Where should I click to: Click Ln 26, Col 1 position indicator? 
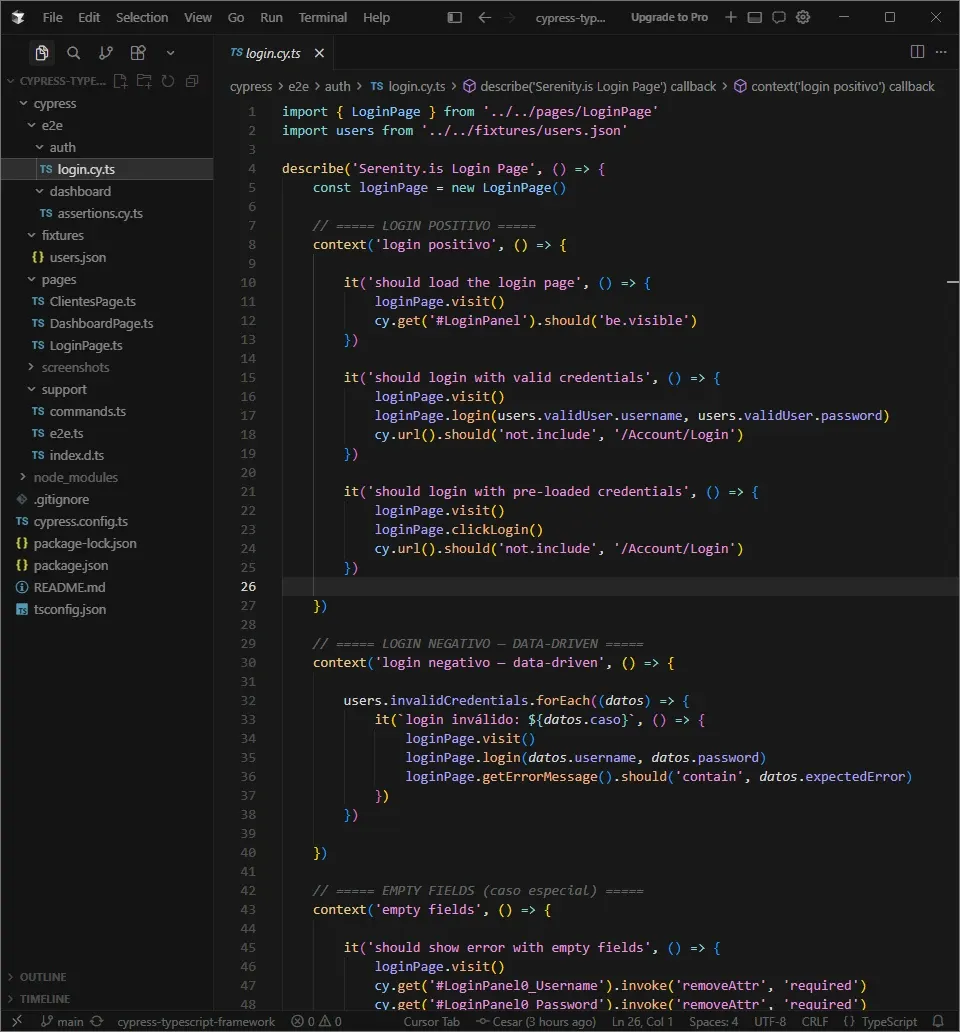(642, 1021)
